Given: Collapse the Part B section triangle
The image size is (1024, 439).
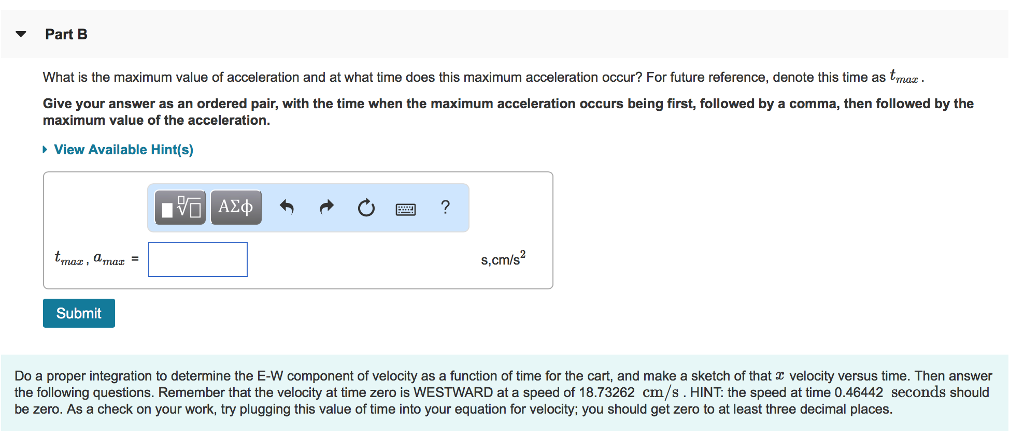Looking at the screenshot, I should (x=22, y=35).
